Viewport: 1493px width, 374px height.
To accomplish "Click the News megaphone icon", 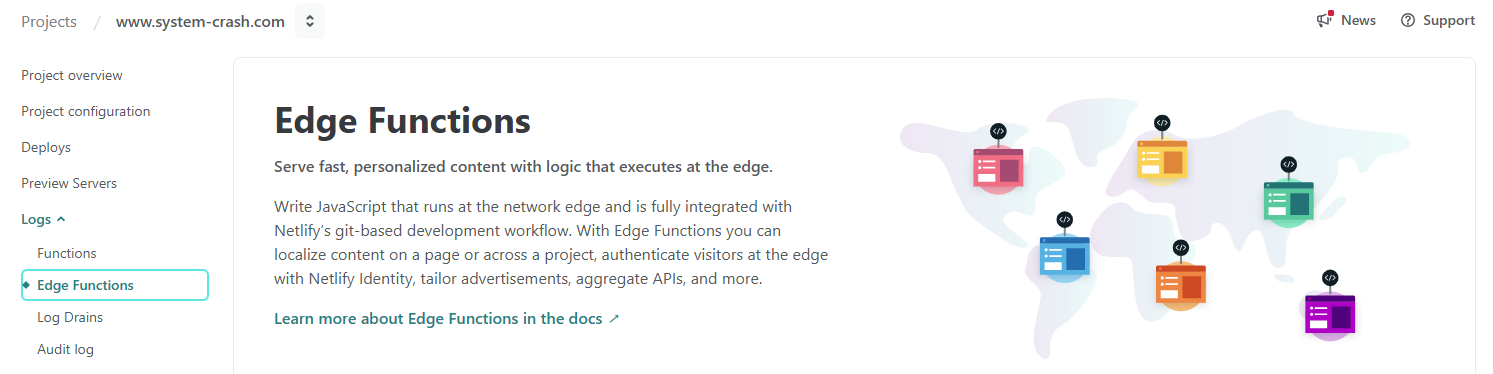I will click(x=1325, y=20).
